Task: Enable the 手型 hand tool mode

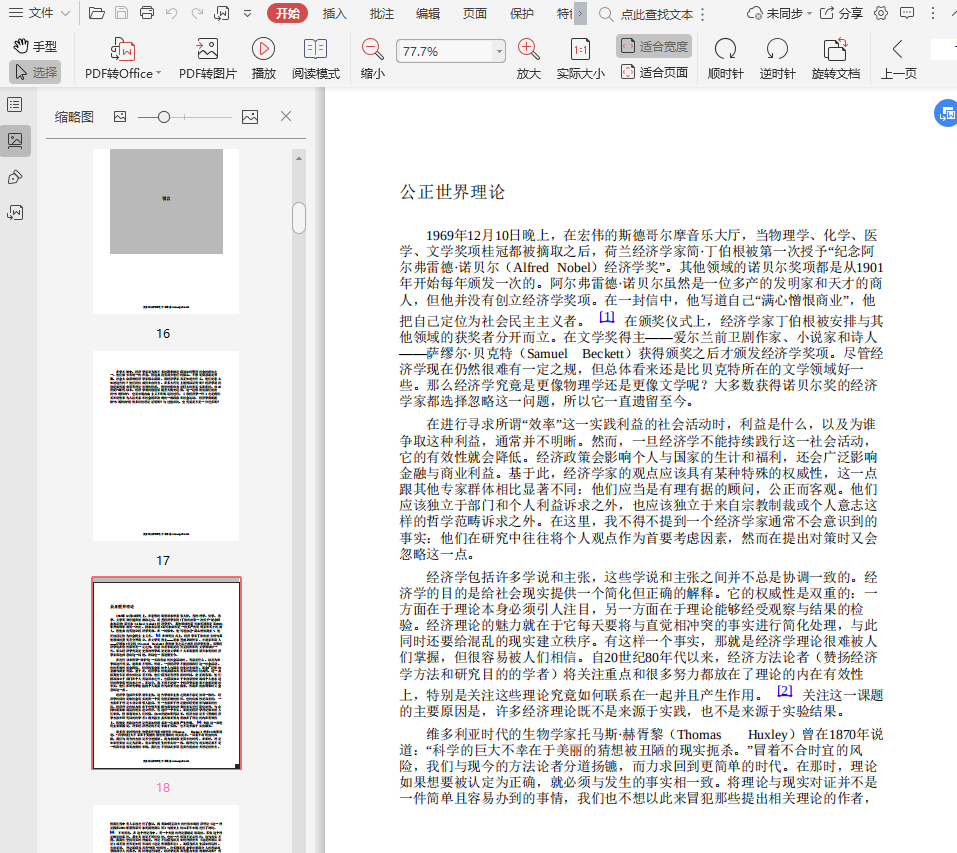Action: (35, 46)
